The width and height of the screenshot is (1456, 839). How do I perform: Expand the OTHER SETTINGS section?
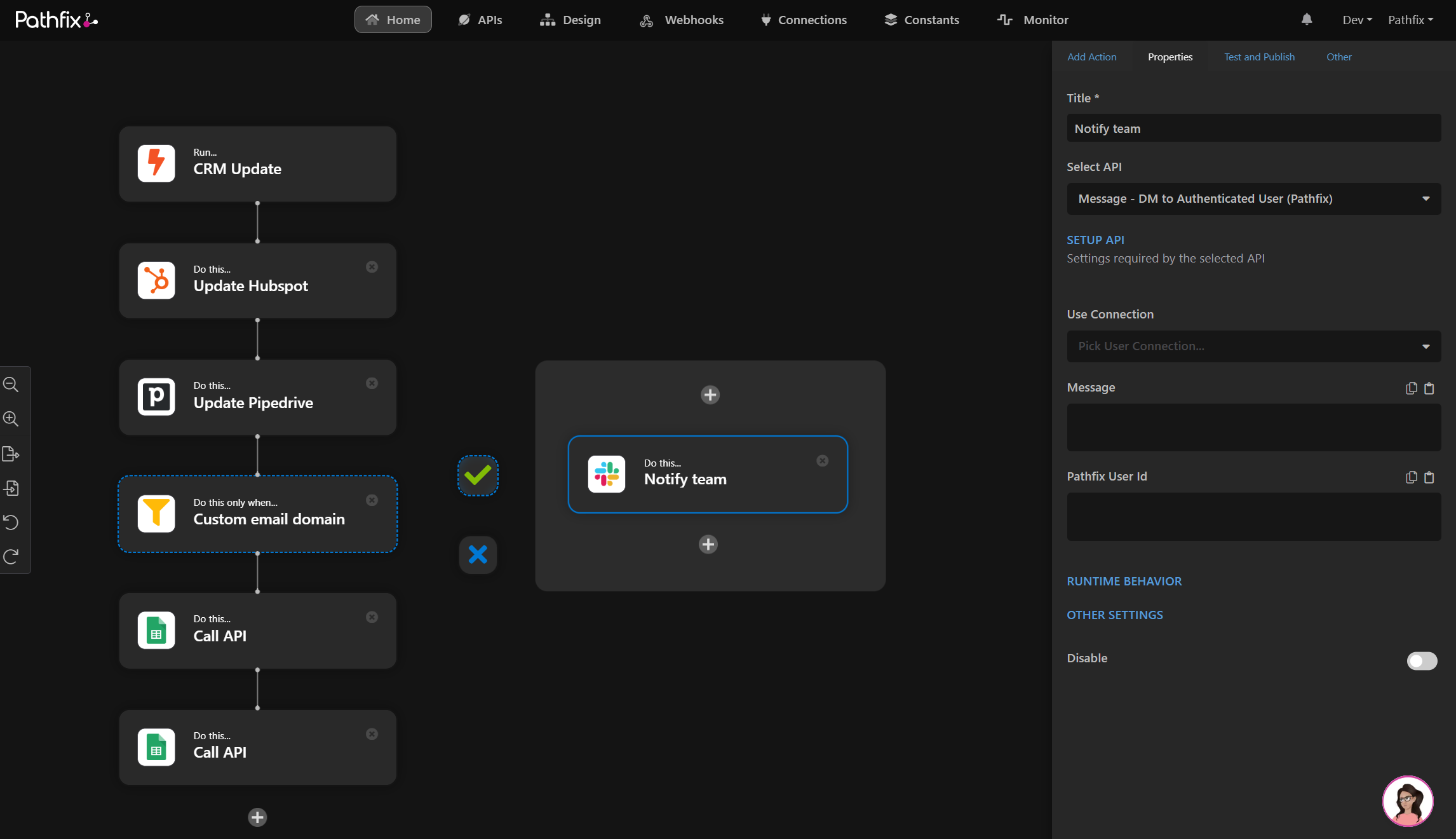point(1114,615)
